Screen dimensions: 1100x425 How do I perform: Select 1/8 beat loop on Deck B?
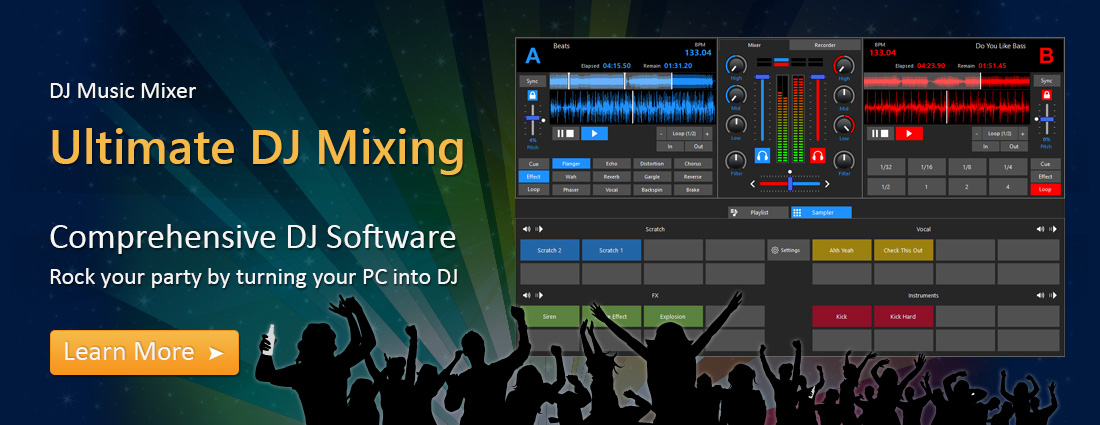(x=967, y=167)
